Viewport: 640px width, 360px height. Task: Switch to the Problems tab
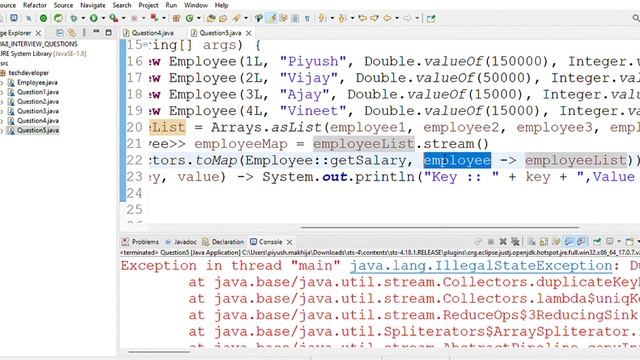click(x=140, y=242)
